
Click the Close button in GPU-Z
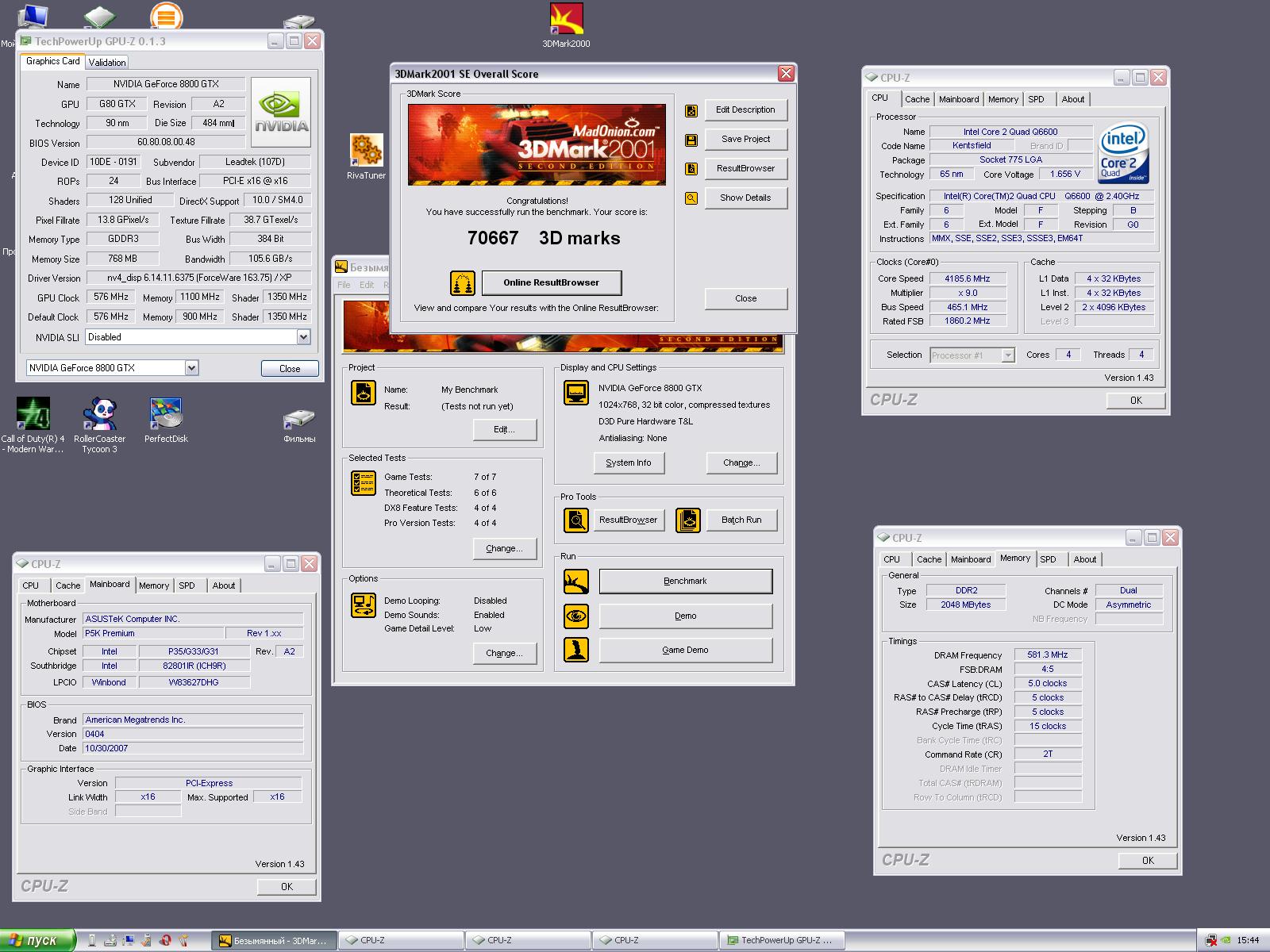coord(290,369)
